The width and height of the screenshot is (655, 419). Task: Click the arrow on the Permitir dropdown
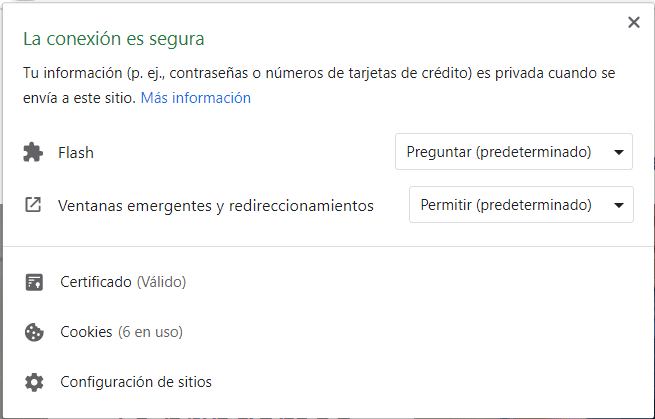click(619, 205)
